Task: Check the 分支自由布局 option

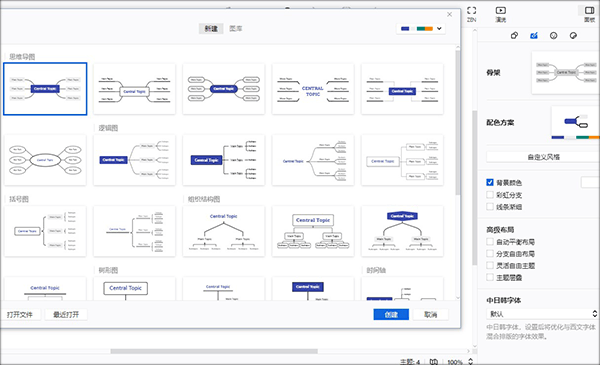Action: [x=490, y=253]
